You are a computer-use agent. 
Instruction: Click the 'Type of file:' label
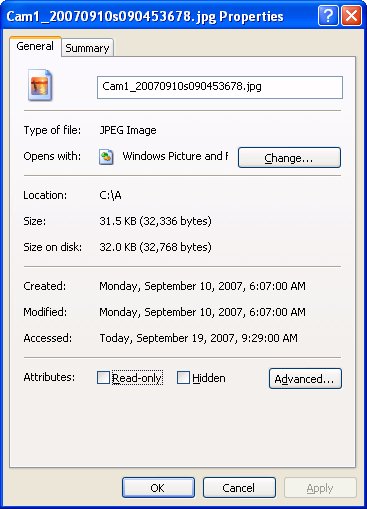point(52,130)
